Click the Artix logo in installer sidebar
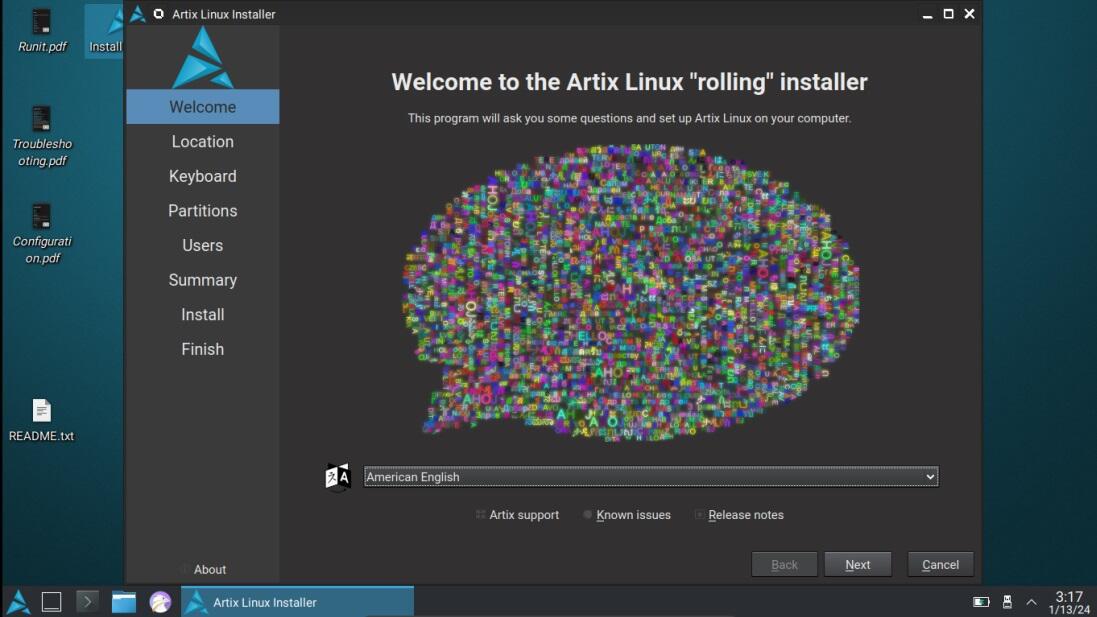This screenshot has width=1097, height=617. (203, 57)
